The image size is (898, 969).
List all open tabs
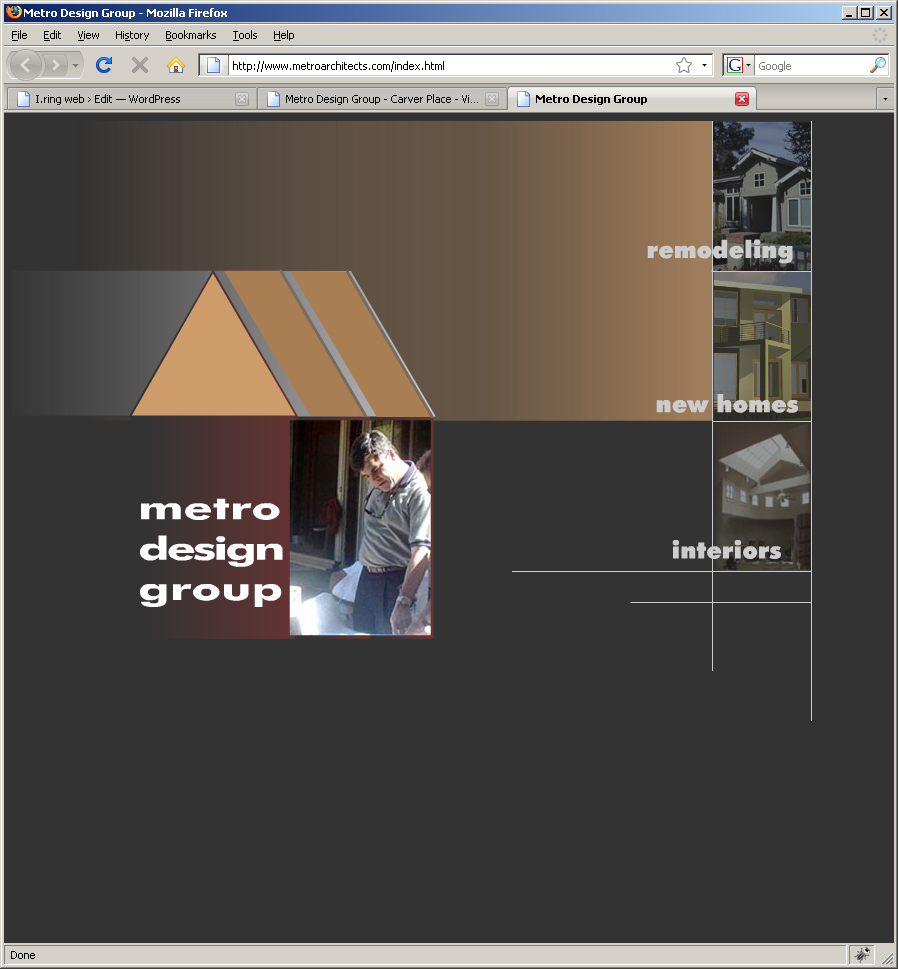[885, 99]
